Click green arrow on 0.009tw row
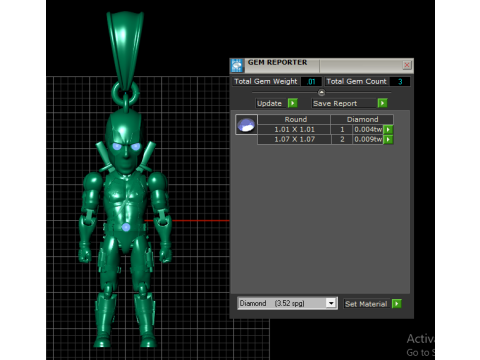Image resolution: width=480 pixels, height=360 pixels. tap(388, 139)
